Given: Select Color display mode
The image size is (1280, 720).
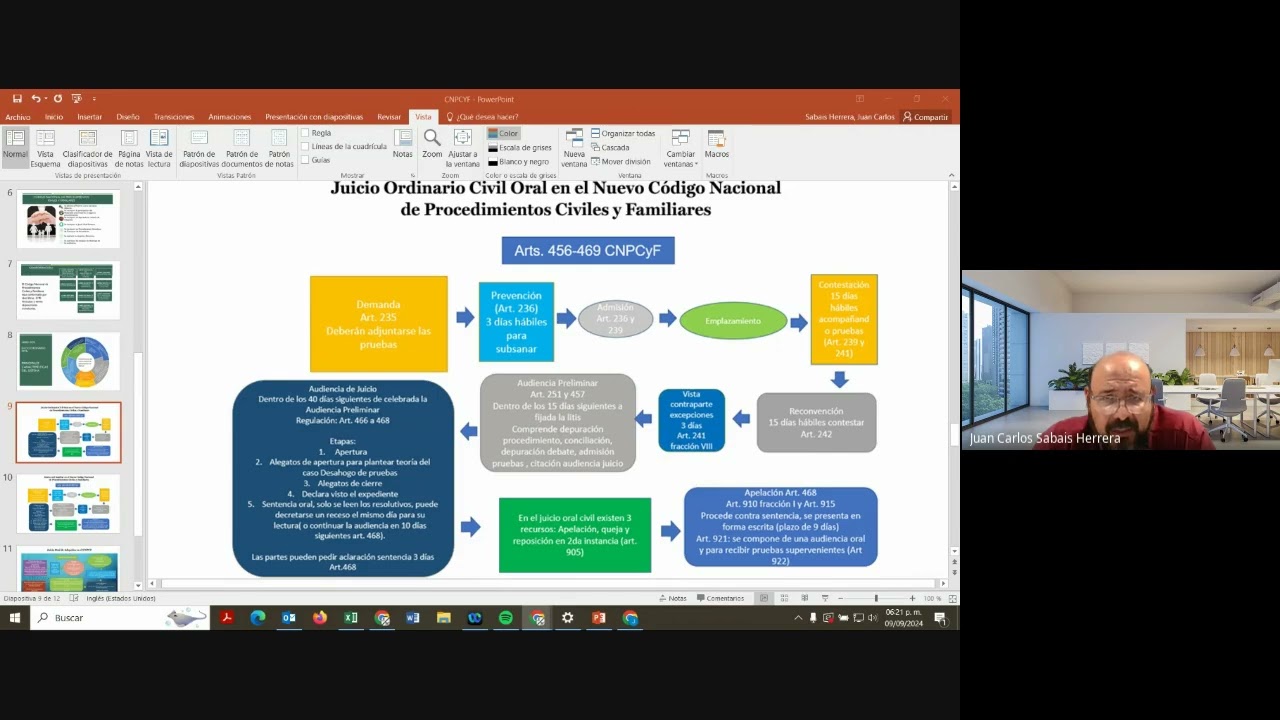Looking at the screenshot, I should point(503,133).
